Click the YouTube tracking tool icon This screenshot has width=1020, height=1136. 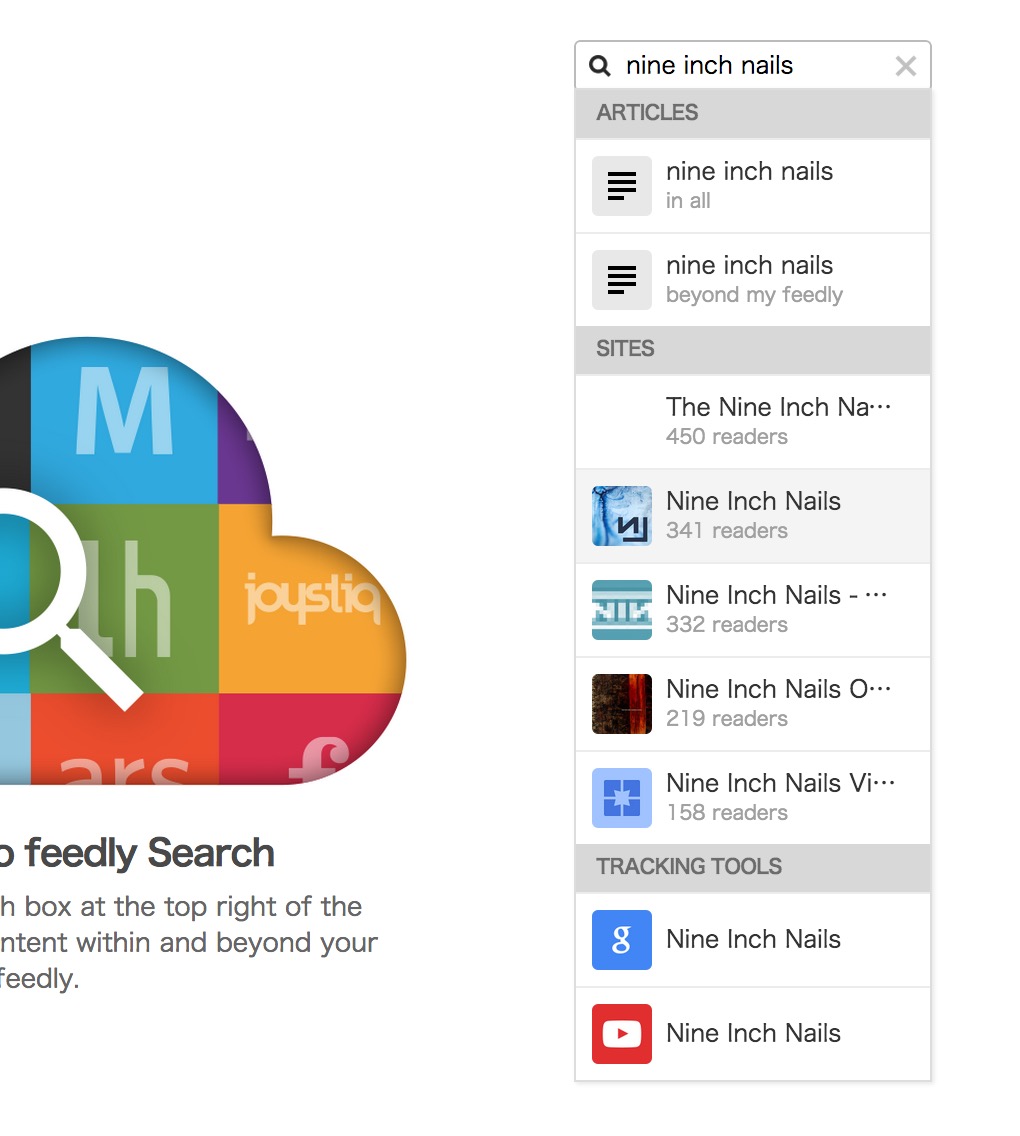621,1033
